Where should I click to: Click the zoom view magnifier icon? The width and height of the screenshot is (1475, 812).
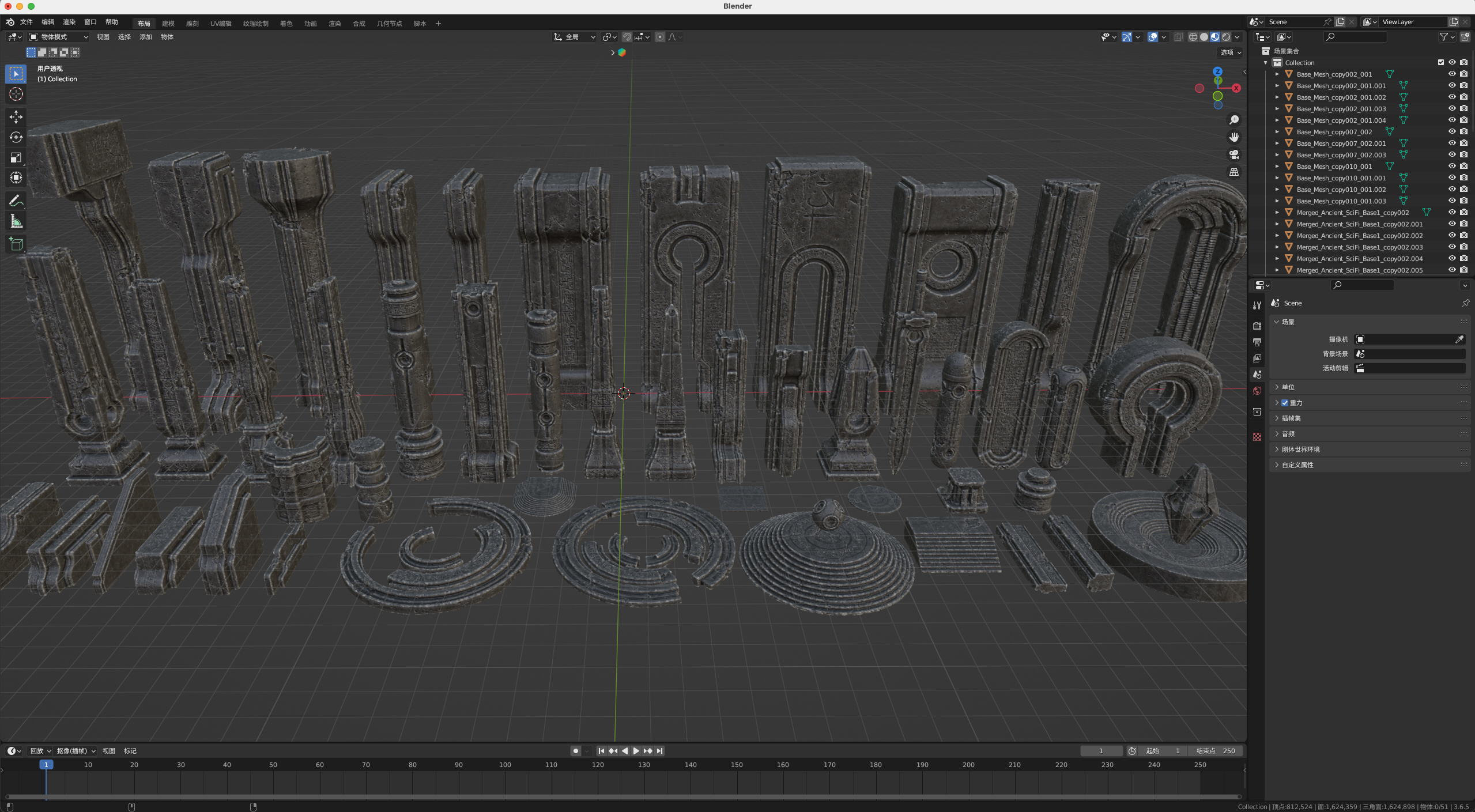[x=1233, y=120]
